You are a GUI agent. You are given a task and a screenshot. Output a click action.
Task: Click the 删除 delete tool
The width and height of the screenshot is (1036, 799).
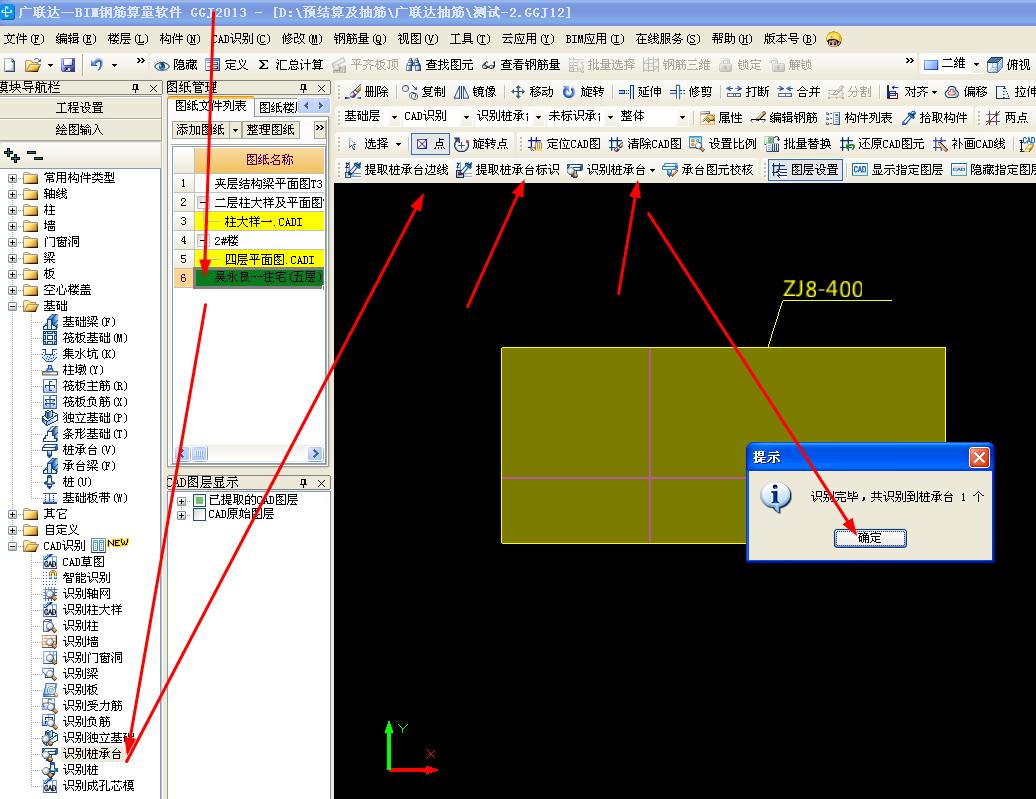click(x=369, y=92)
